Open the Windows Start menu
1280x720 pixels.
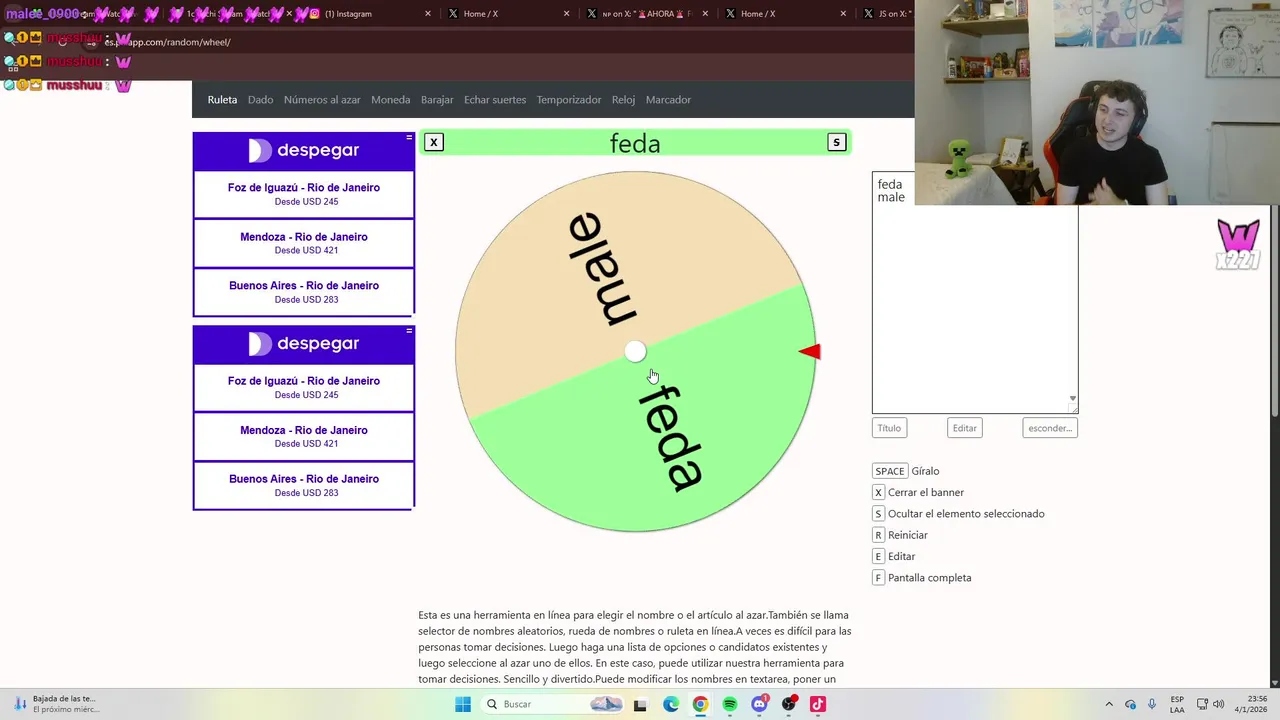pos(462,704)
